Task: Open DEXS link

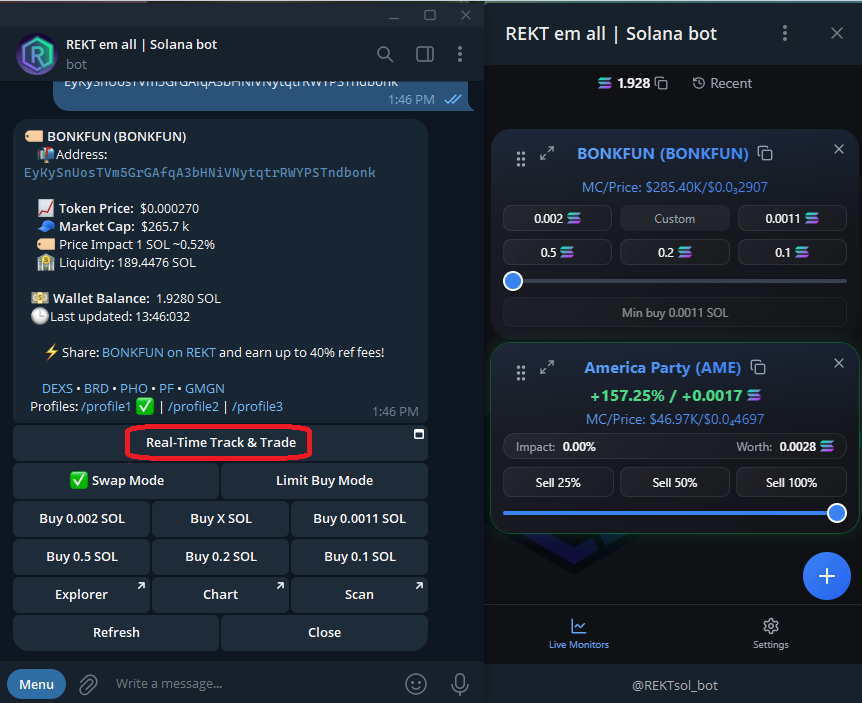Action: tap(57, 389)
